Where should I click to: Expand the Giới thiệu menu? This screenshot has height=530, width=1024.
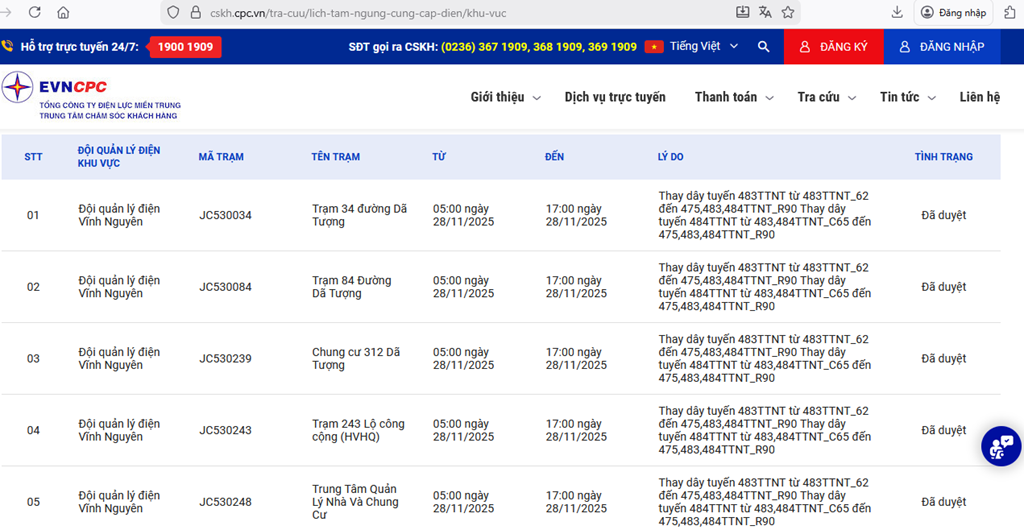point(505,97)
